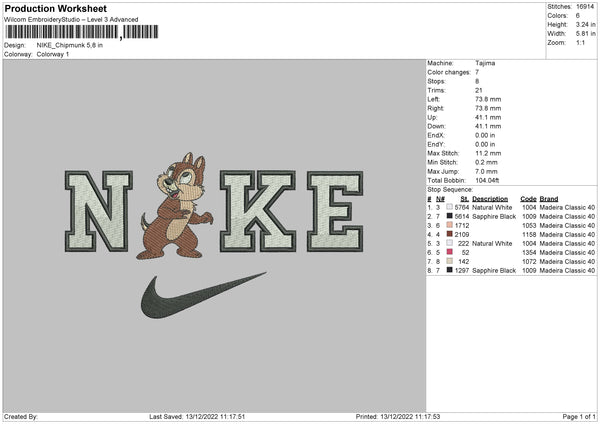Click thread code 1053 in stop 3
600x424 pixels.
coord(529,226)
